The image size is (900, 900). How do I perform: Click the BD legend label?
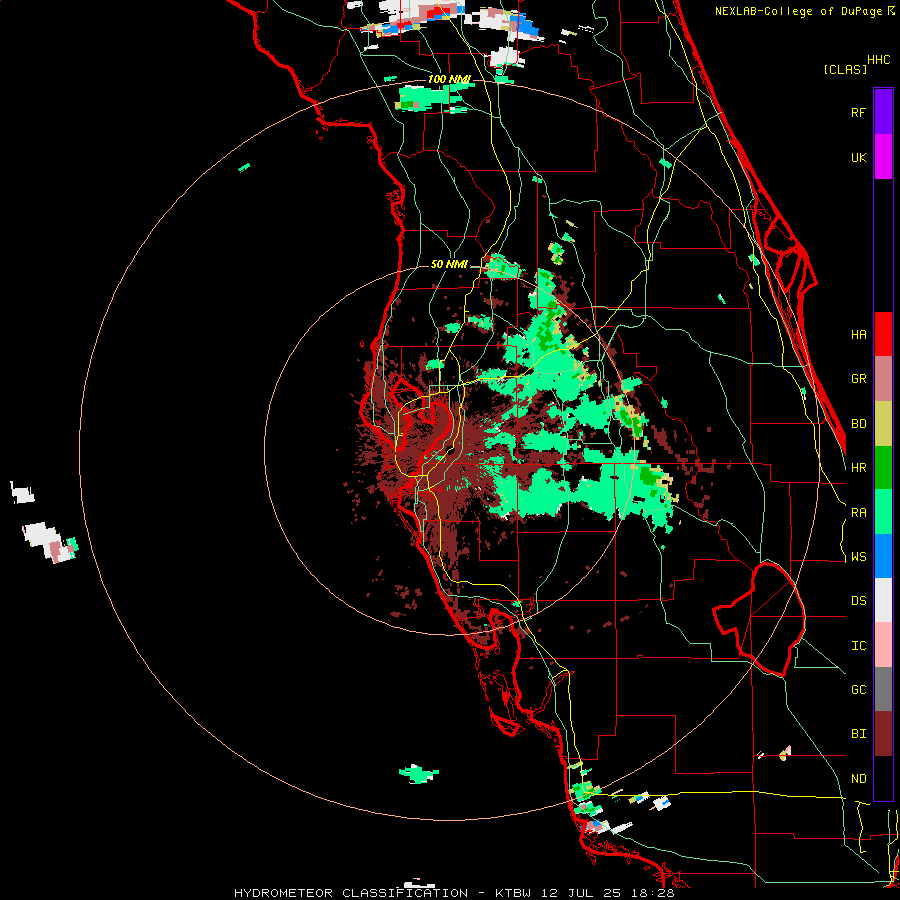click(858, 424)
